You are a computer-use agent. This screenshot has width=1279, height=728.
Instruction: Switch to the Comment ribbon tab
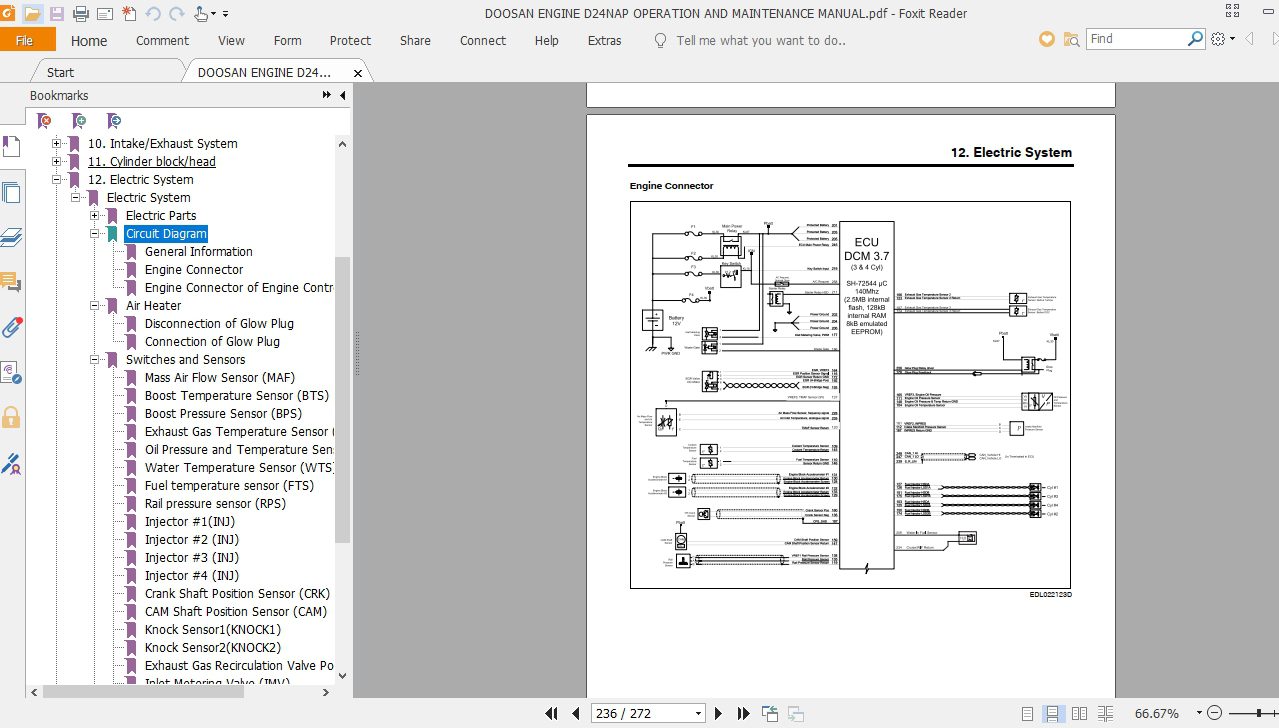[161, 40]
